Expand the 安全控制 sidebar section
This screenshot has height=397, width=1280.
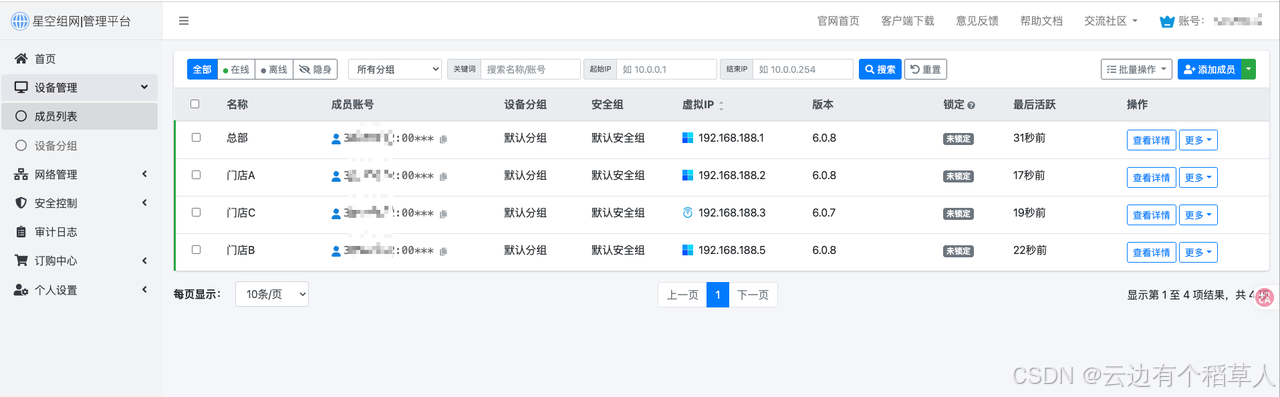(80, 203)
